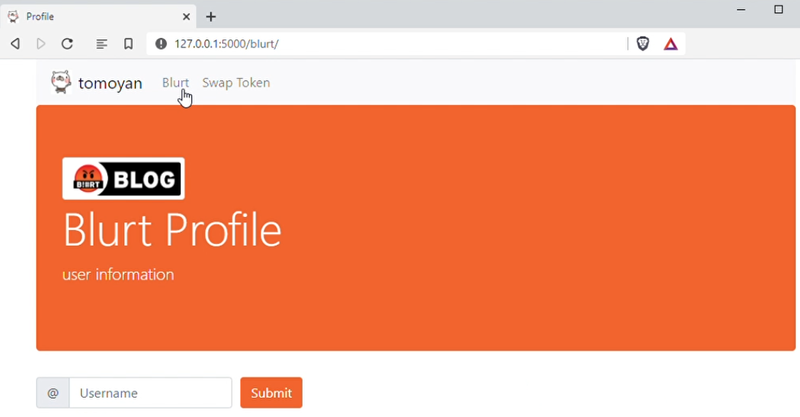Click the browser back arrow icon

click(x=15, y=44)
